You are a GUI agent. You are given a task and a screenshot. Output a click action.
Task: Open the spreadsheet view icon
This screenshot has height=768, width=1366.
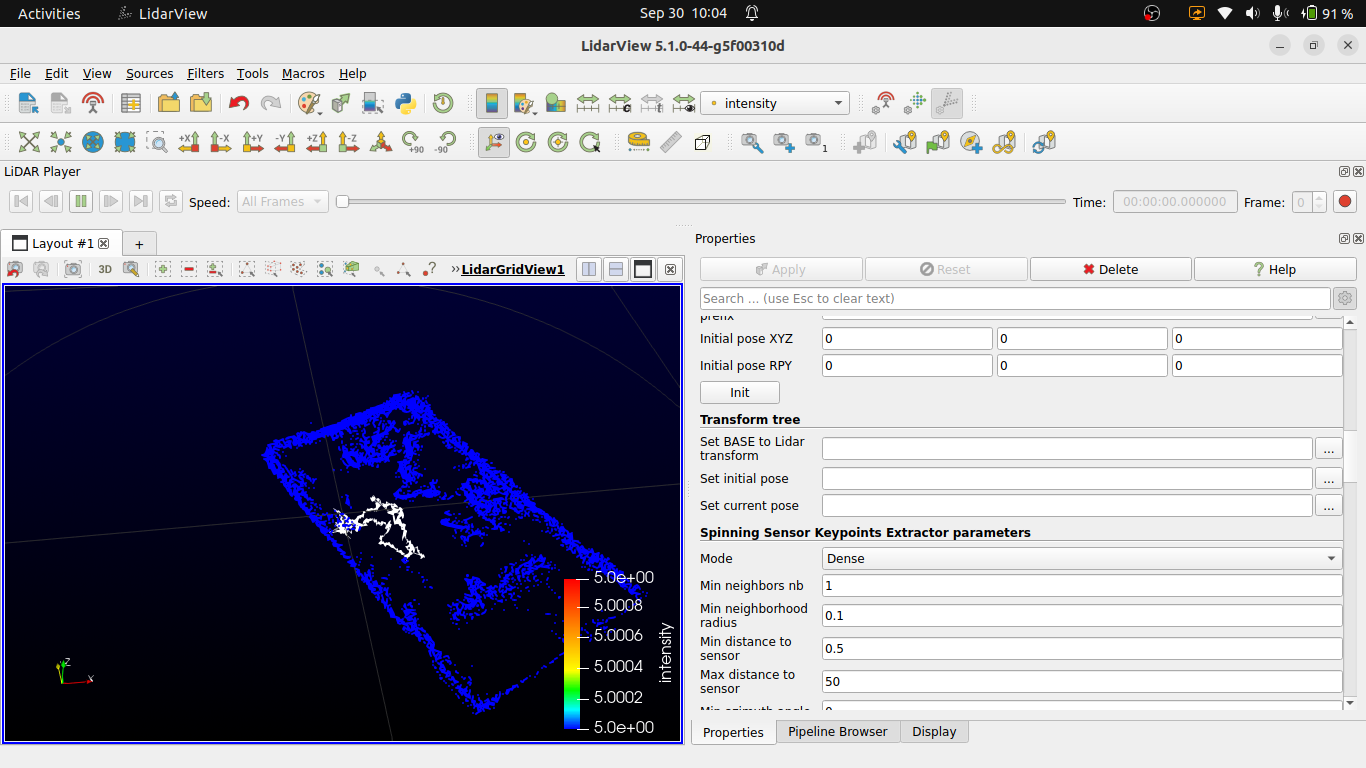131,103
